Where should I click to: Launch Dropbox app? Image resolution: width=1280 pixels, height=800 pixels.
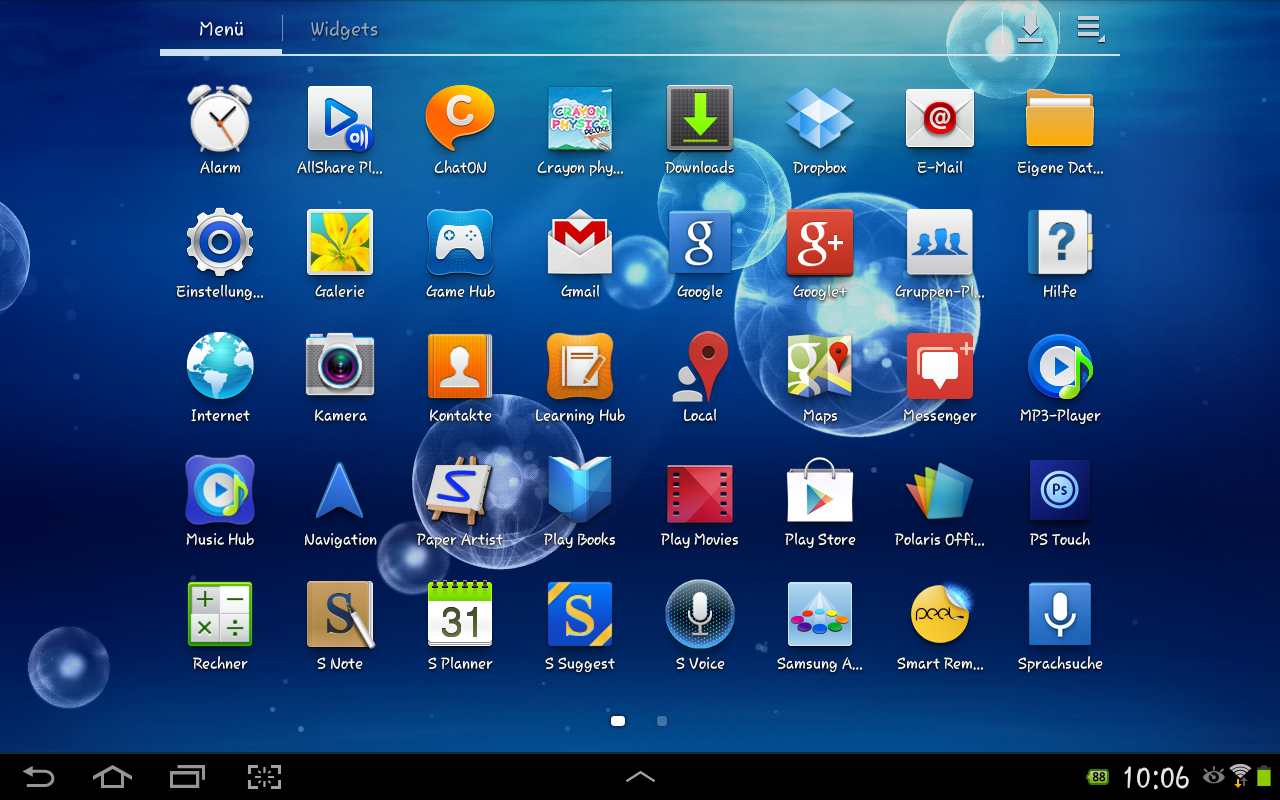coord(820,119)
